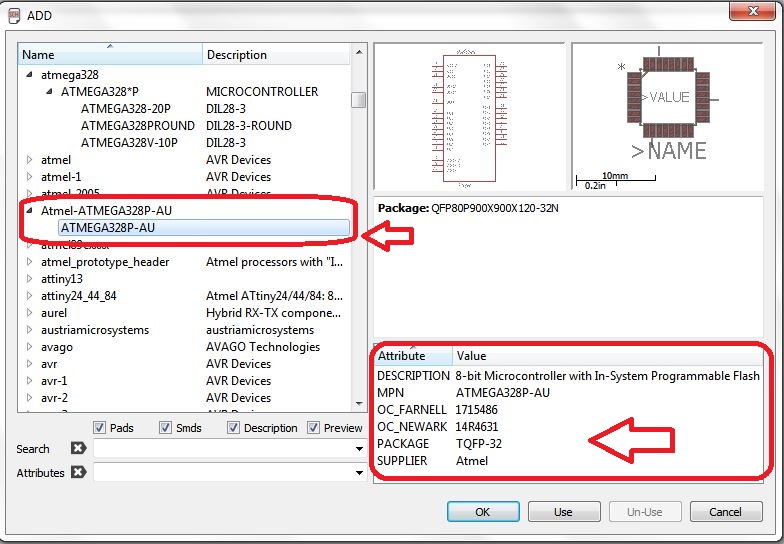Collapse the Atmel-ATMEGA328P-AU library

30,210
